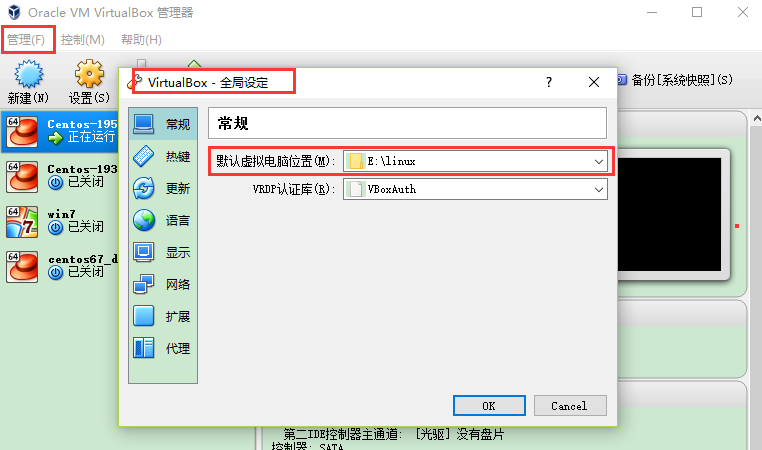Select the Display (显示) settings category
Viewport: 762px width, 450px height.
[163, 253]
